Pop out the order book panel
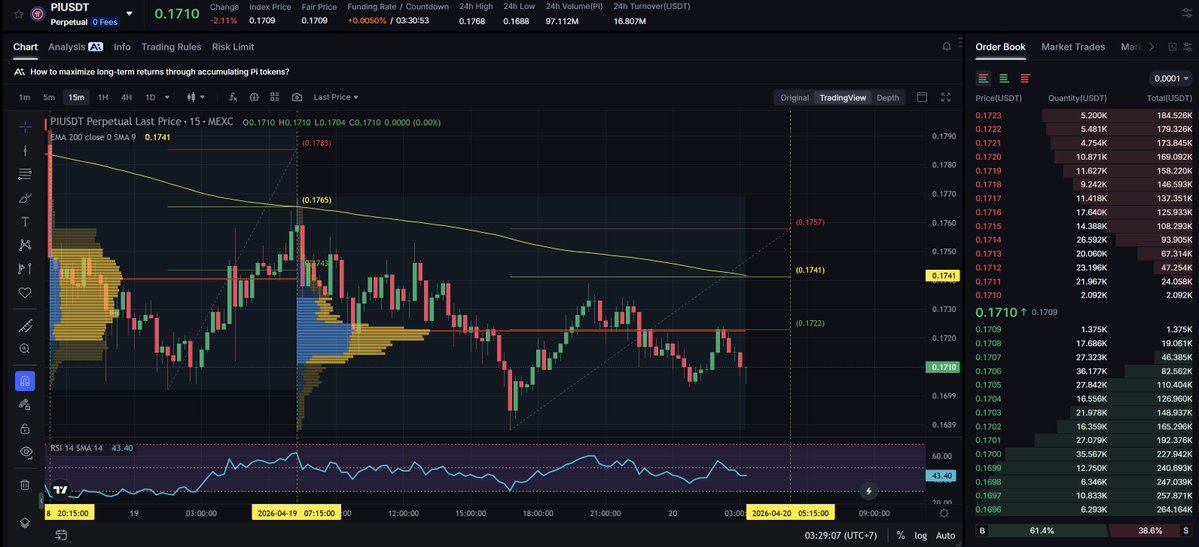Screen dimensions: 1199x547 1172,47
